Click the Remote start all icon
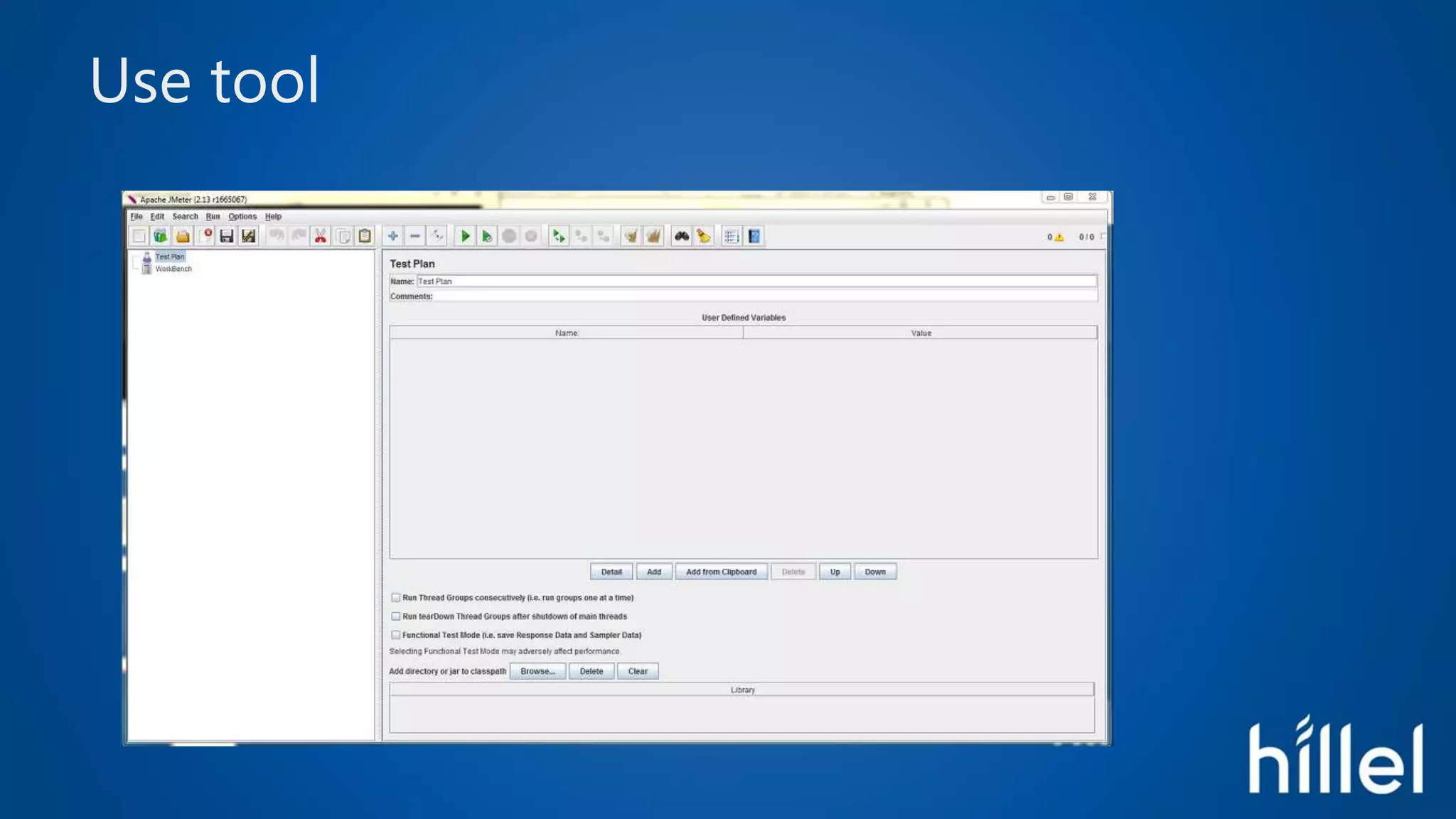This screenshot has height=819, width=1456. pyautogui.click(x=559, y=236)
